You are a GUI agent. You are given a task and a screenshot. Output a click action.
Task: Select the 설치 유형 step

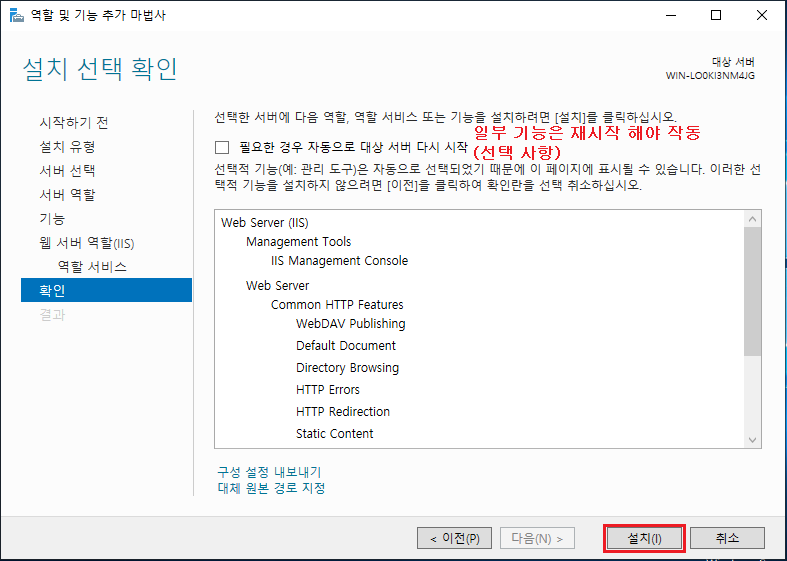[x=67, y=147]
